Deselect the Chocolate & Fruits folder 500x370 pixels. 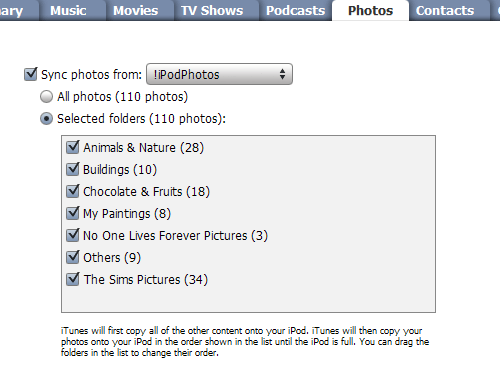[73, 191]
